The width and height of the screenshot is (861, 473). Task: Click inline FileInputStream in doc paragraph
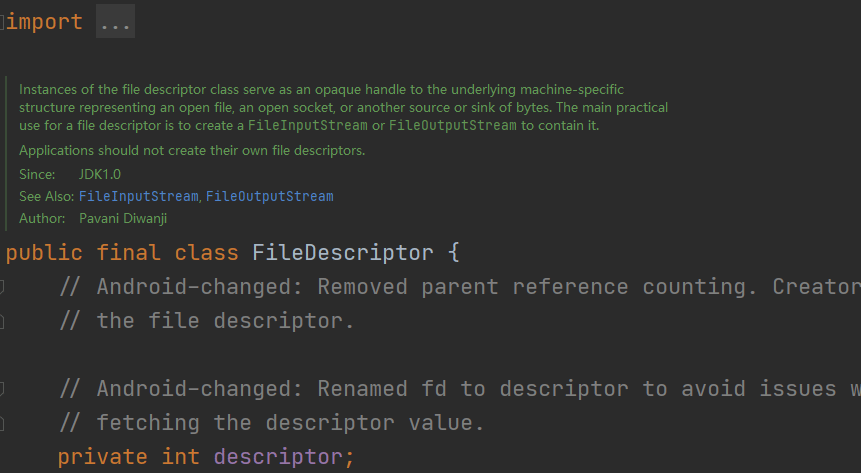[x=308, y=125]
